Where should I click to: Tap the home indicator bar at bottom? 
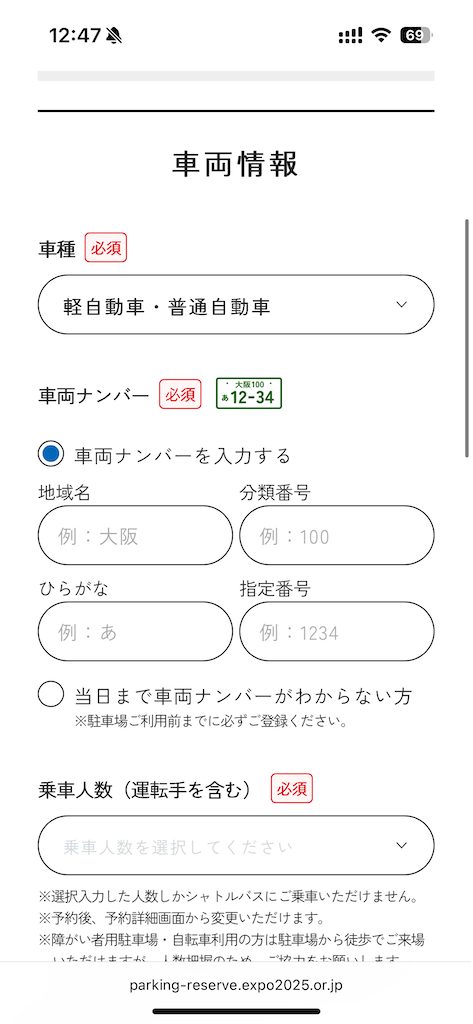click(x=236, y=1012)
